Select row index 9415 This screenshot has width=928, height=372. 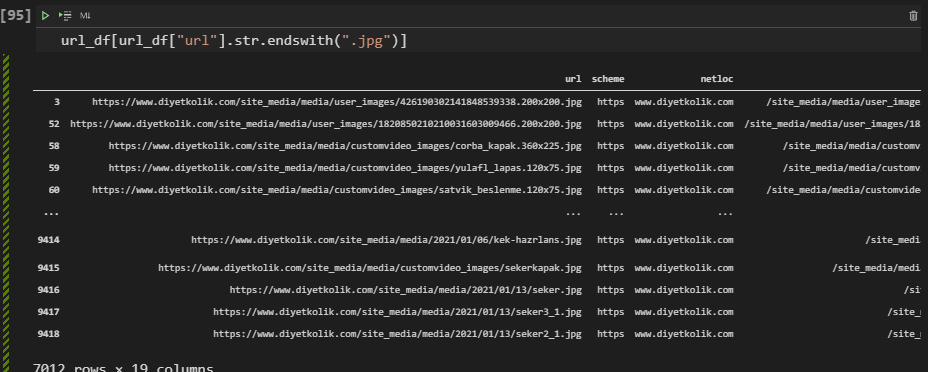point(48,268)
